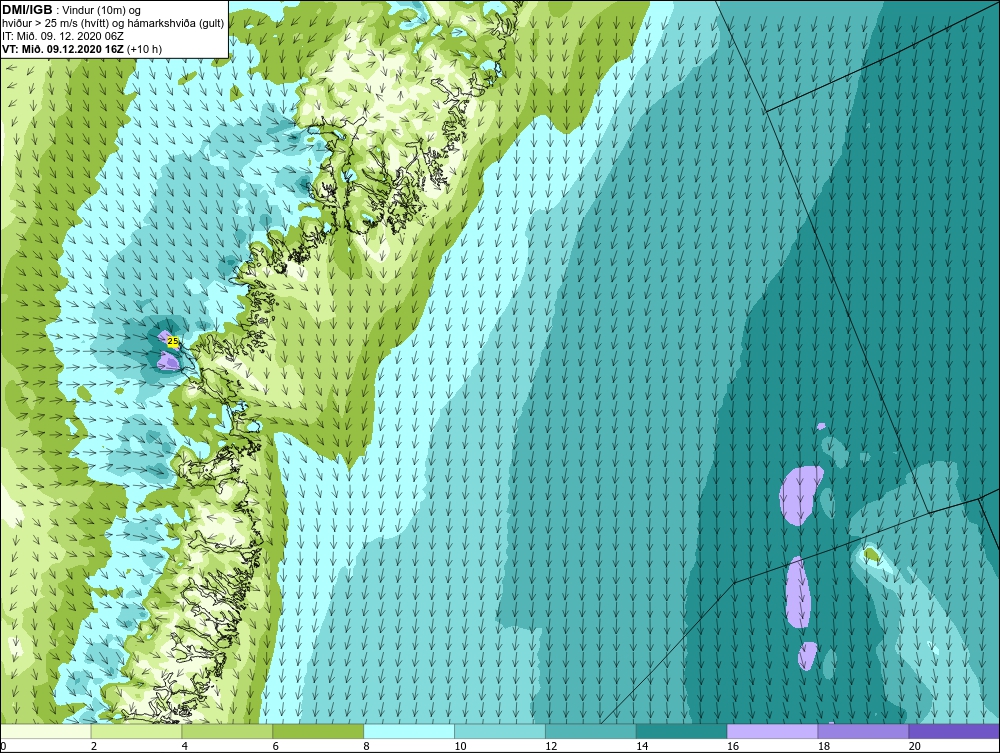Click the IT initial time line
Screen dimensions: 1000x753
point(62,36)
